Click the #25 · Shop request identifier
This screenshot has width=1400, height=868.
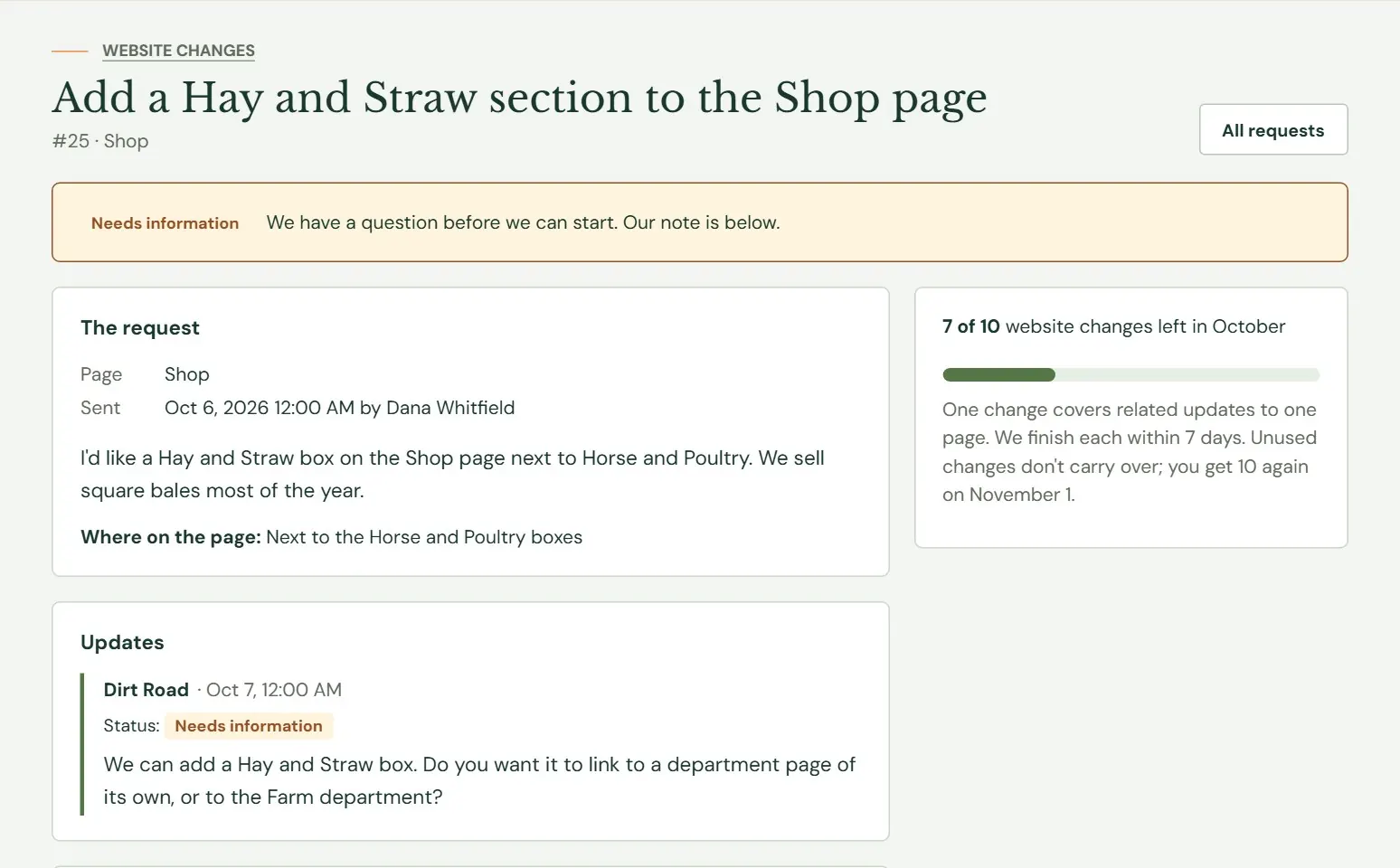point(100,141)
